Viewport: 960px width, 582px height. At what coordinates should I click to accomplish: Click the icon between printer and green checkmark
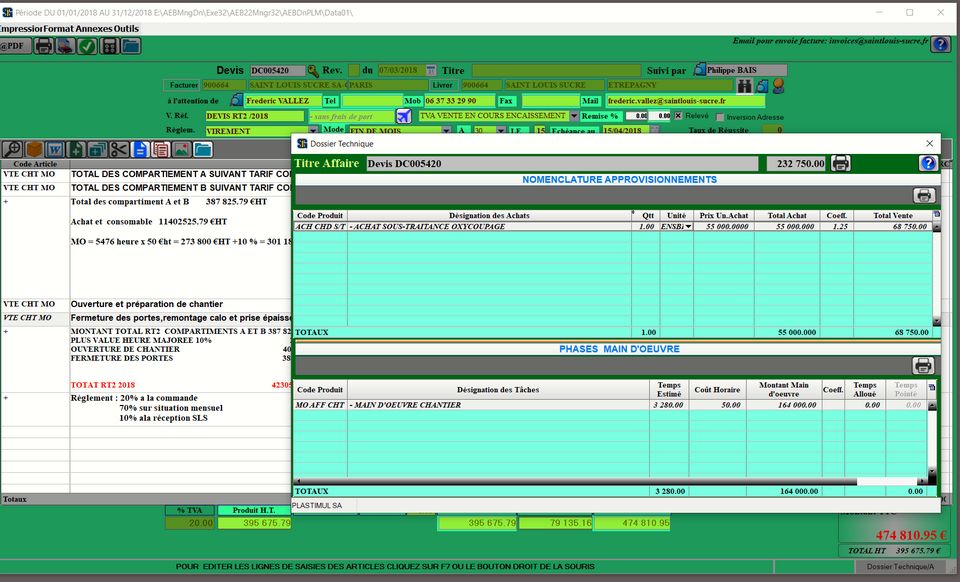pos(66,46)
